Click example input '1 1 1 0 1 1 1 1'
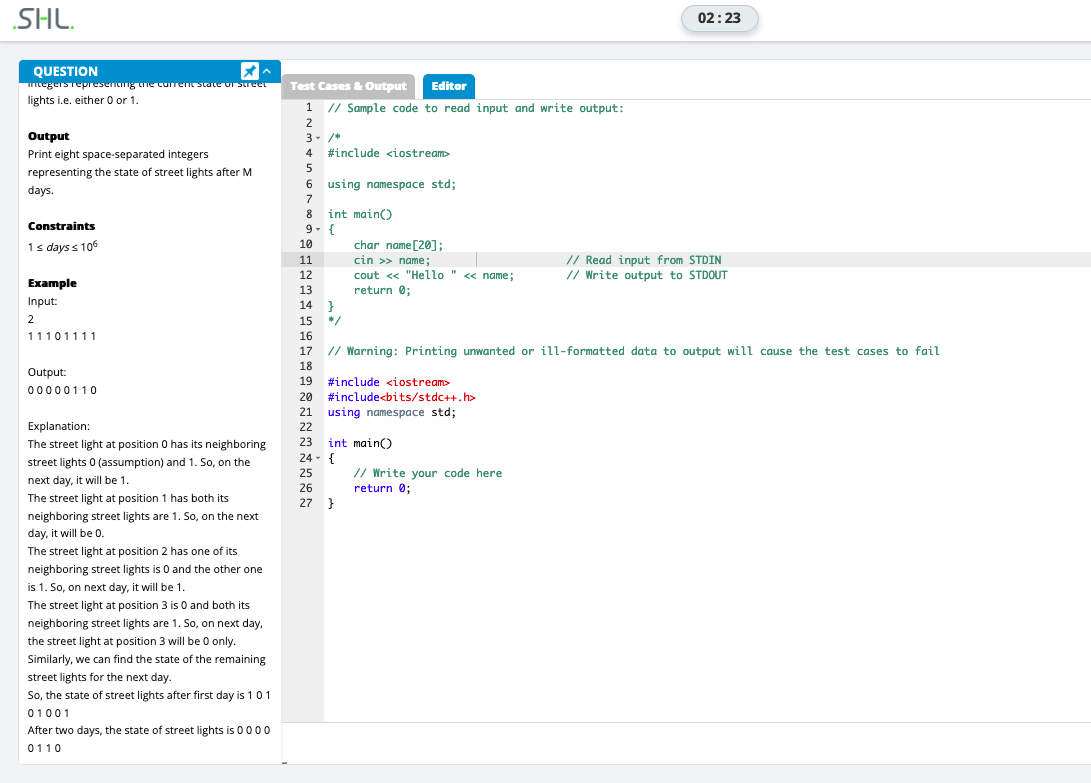 62,336
